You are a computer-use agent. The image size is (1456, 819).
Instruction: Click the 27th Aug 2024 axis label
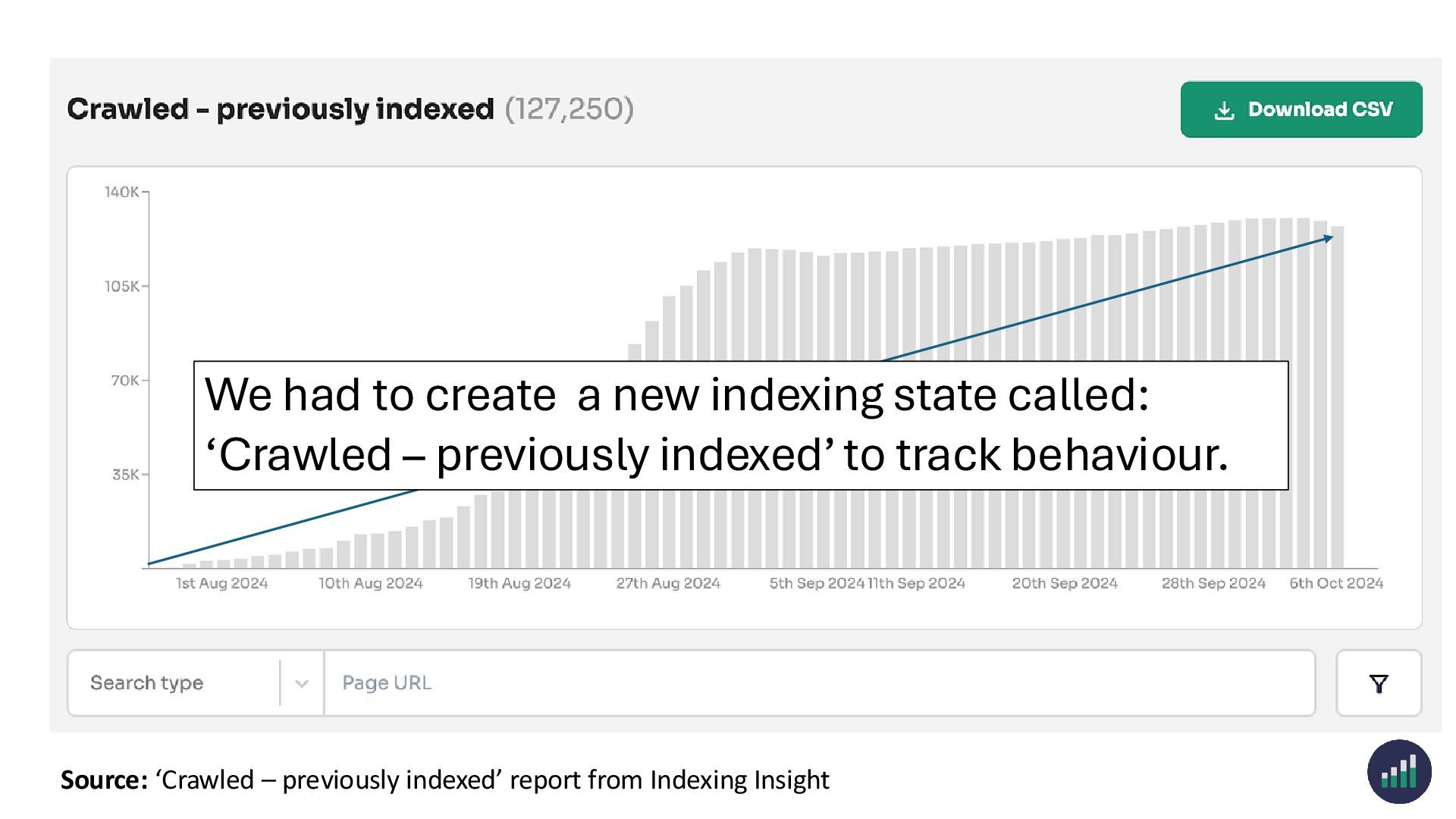coord(667,583)
